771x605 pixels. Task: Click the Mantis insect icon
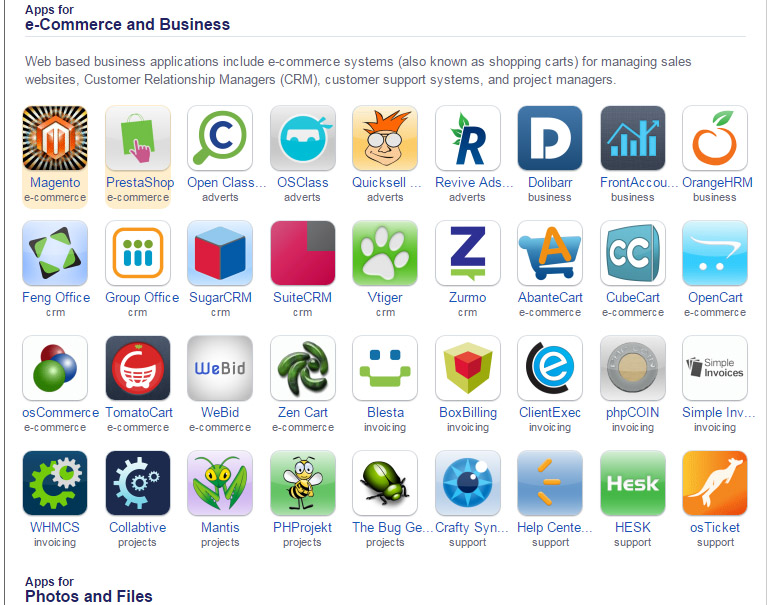[x=220, y=483]
